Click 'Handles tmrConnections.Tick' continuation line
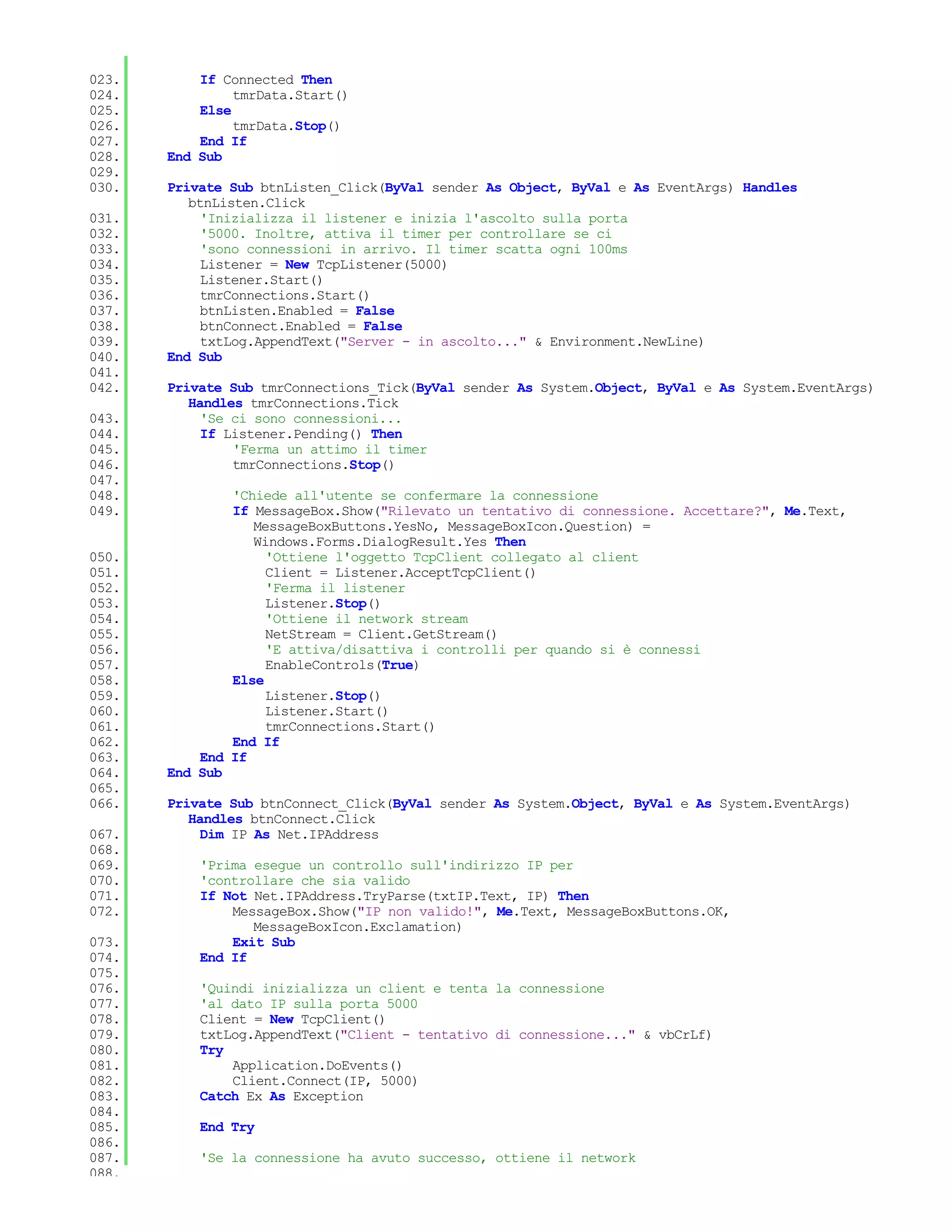 pyautogui.click(x=293, y=404)
